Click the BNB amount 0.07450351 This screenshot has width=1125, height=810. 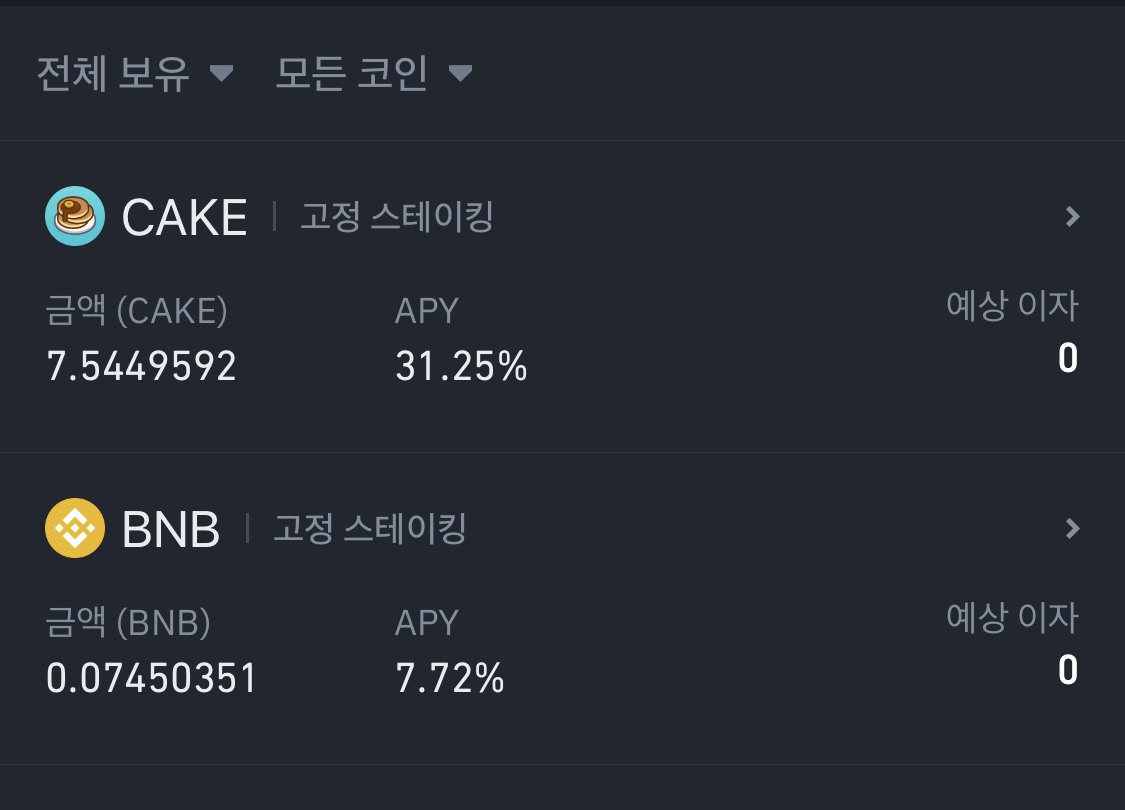pos(151,678)
